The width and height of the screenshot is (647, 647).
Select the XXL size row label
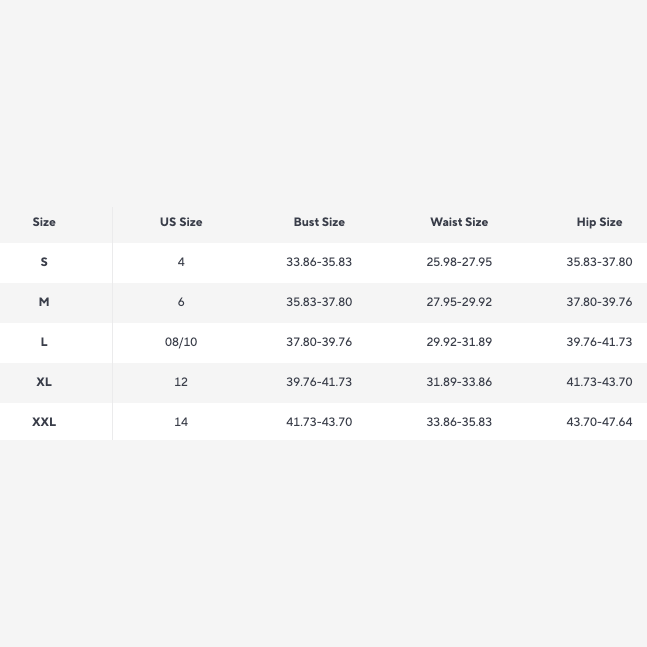click(x=44, y=422)
